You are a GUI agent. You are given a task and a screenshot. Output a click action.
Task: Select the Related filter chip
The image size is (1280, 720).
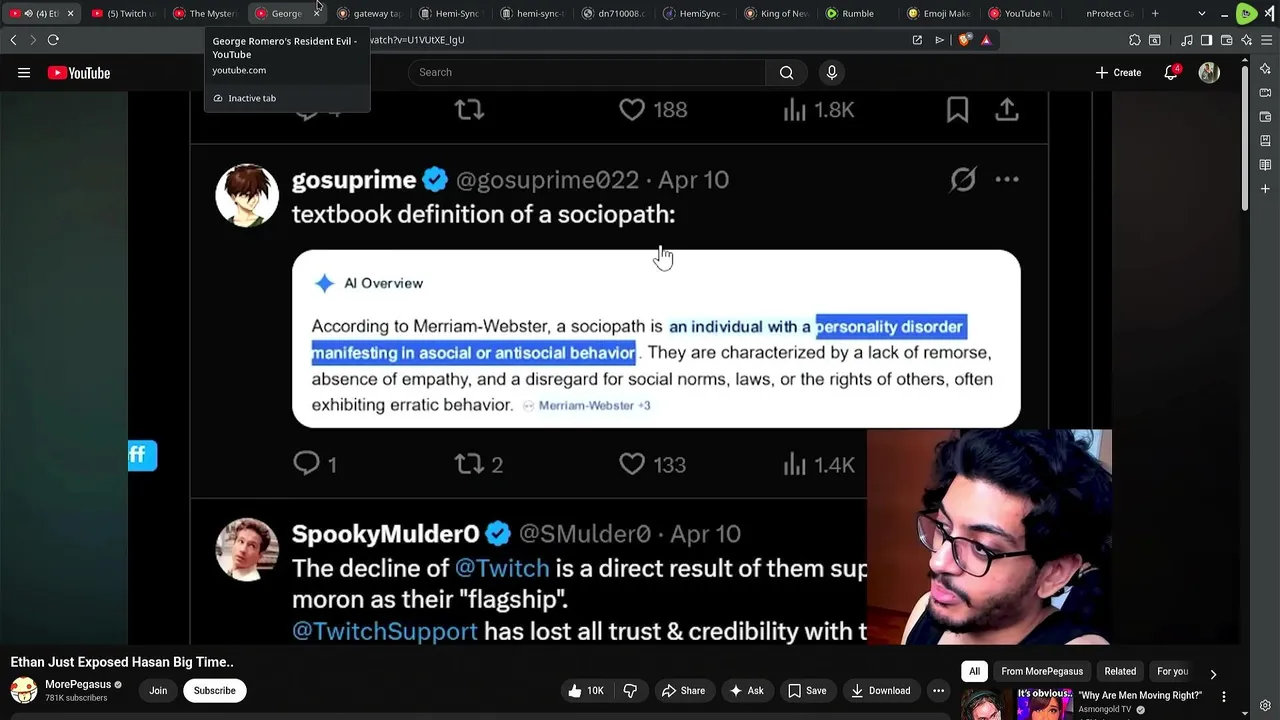click(x=1120, y=671)
